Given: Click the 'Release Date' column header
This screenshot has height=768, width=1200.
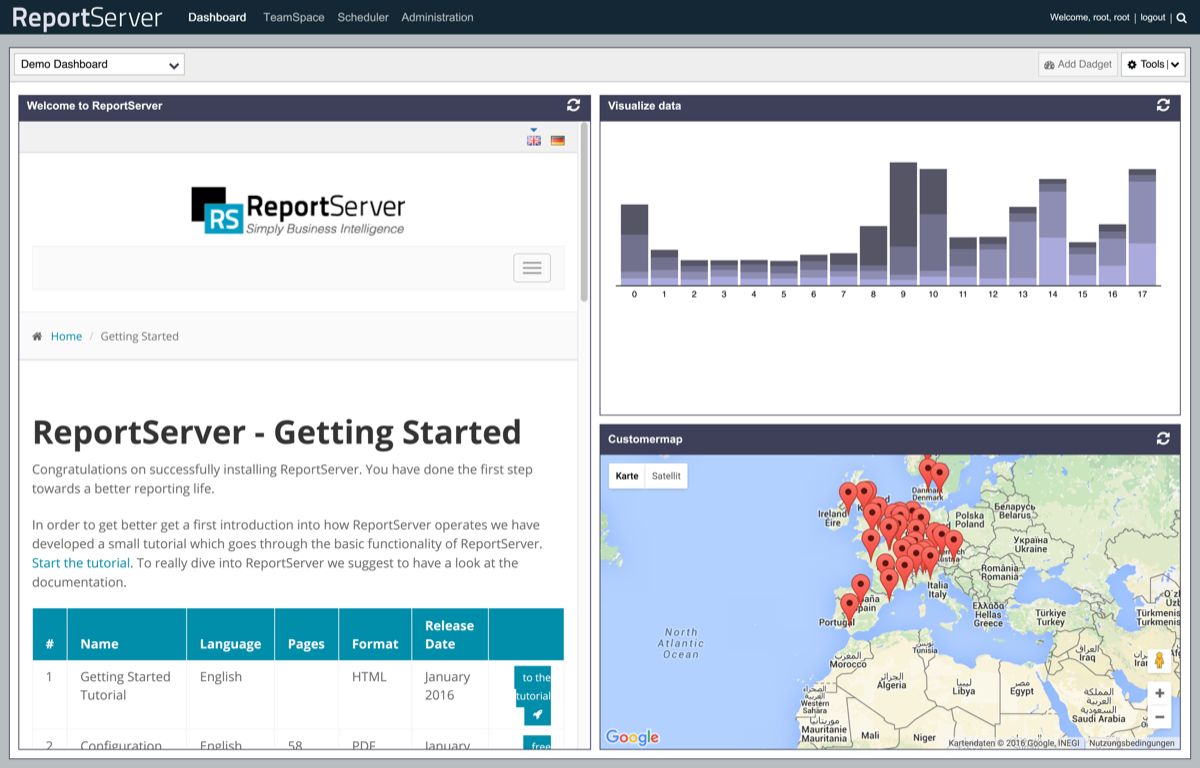Looking at the screenshot, I should (x=450, y=635).
